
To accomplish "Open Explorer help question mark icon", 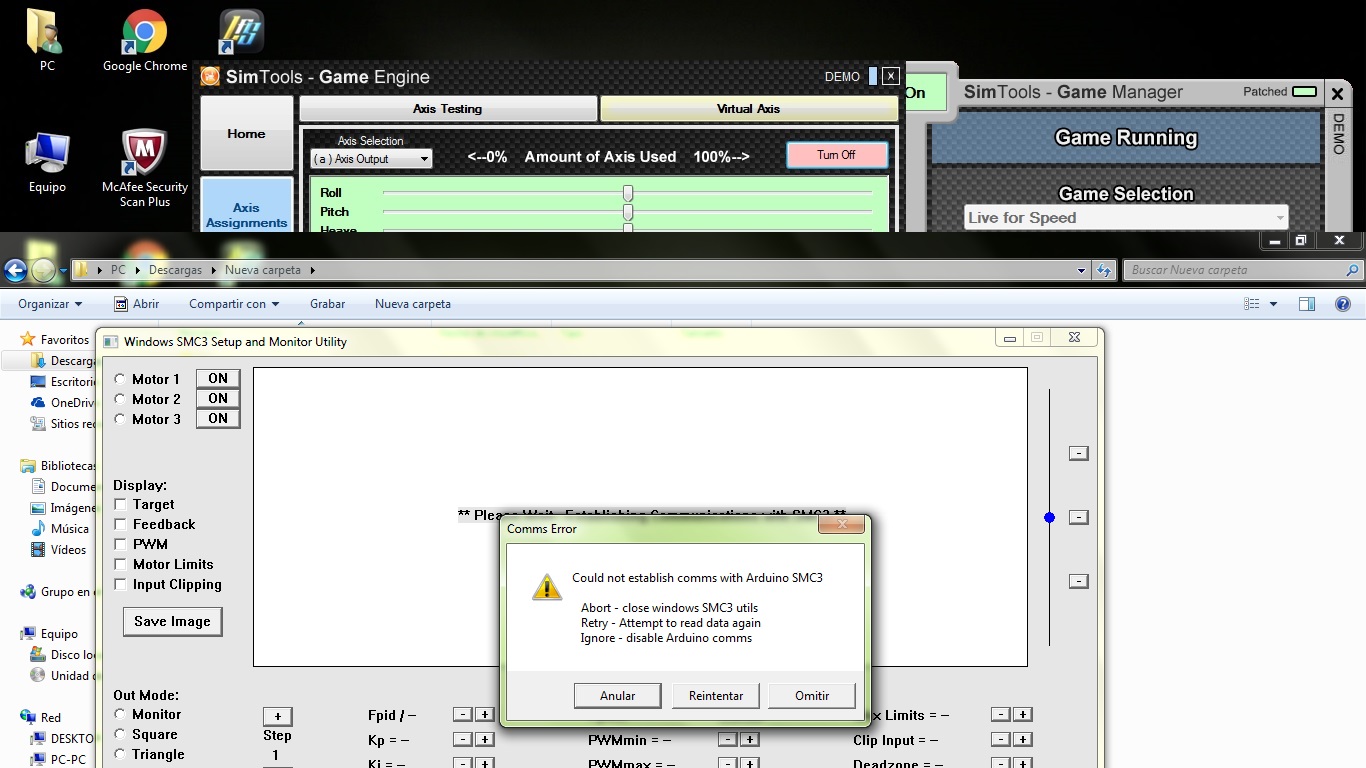I will (1343, 304).
